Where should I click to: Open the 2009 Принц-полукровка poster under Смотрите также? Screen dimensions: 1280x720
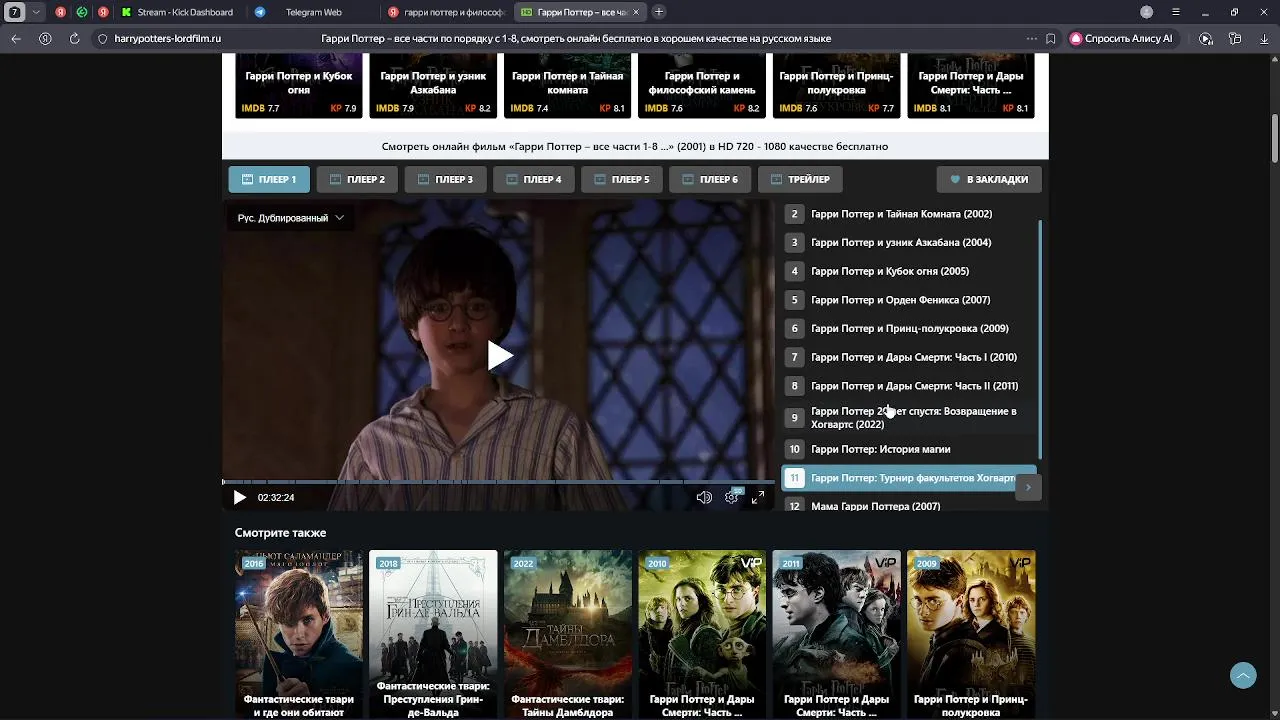coord(971,634)
